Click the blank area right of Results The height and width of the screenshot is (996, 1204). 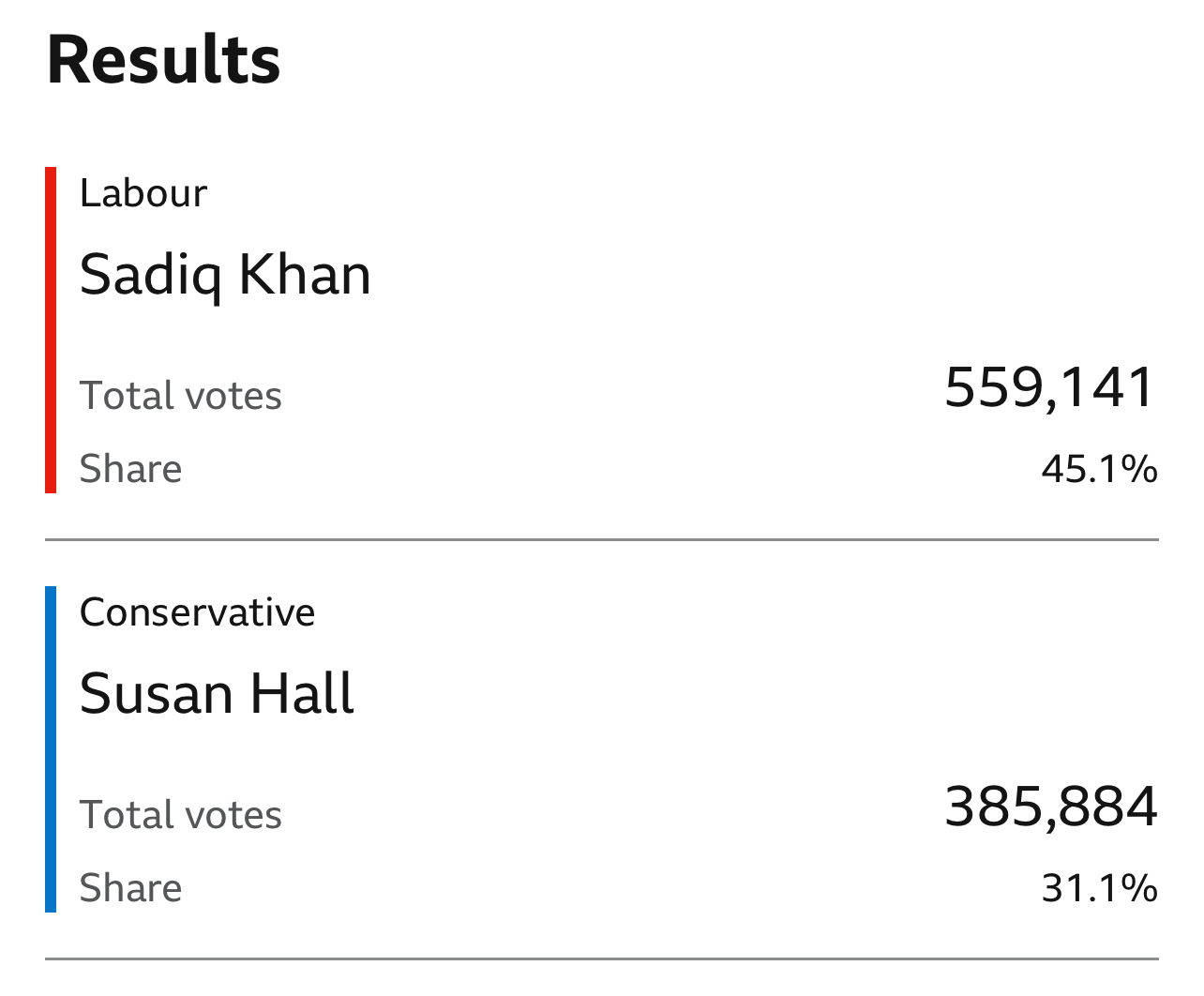pyautogui.click(x=720, y=60)
